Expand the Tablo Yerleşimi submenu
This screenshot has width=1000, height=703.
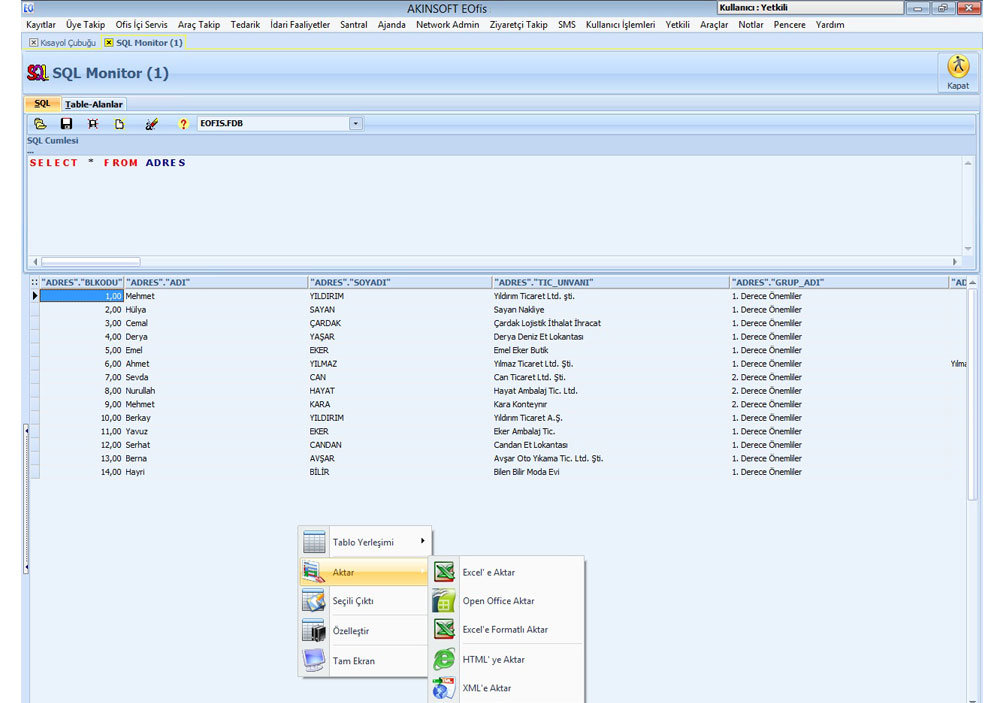tap(365, 542)
